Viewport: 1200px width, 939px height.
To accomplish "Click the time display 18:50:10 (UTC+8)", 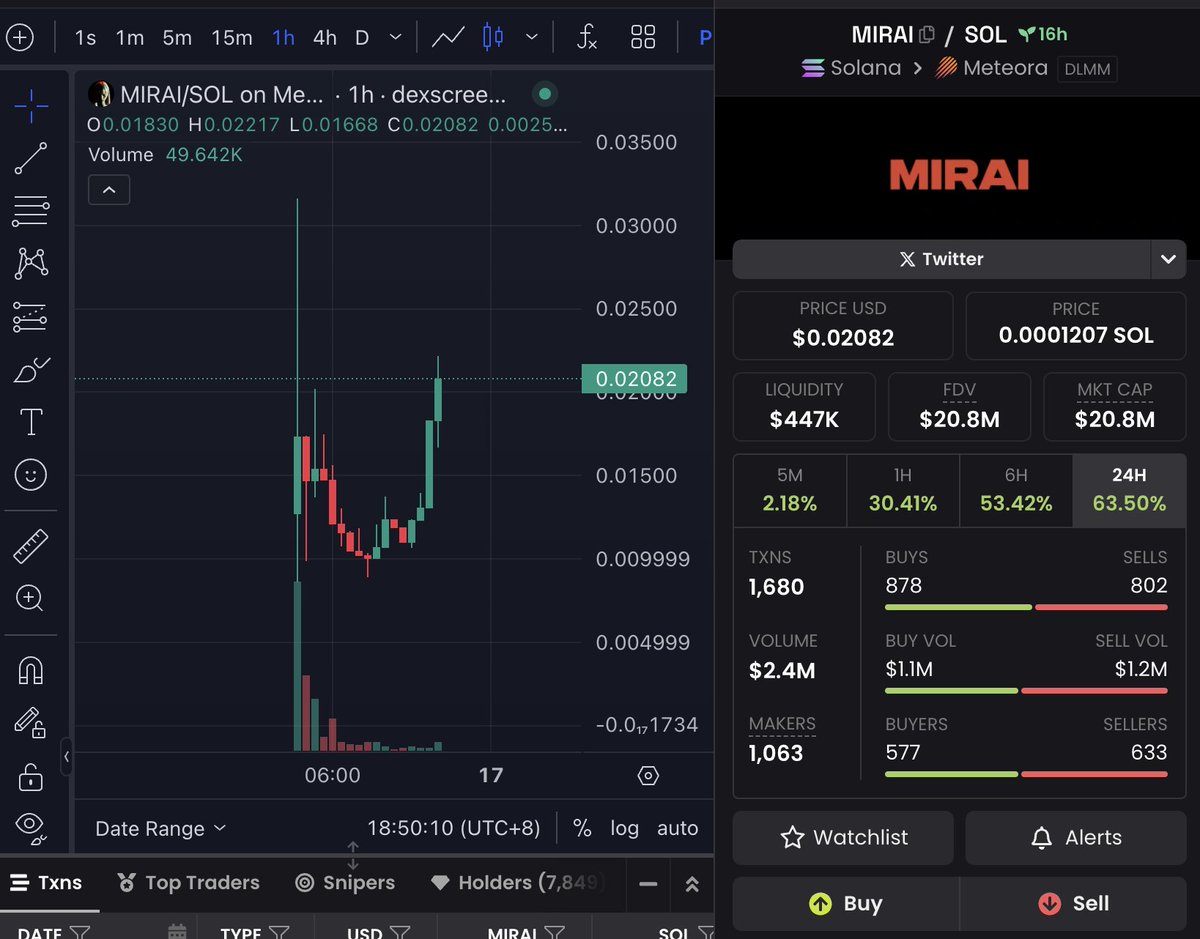I will point(454,828).
